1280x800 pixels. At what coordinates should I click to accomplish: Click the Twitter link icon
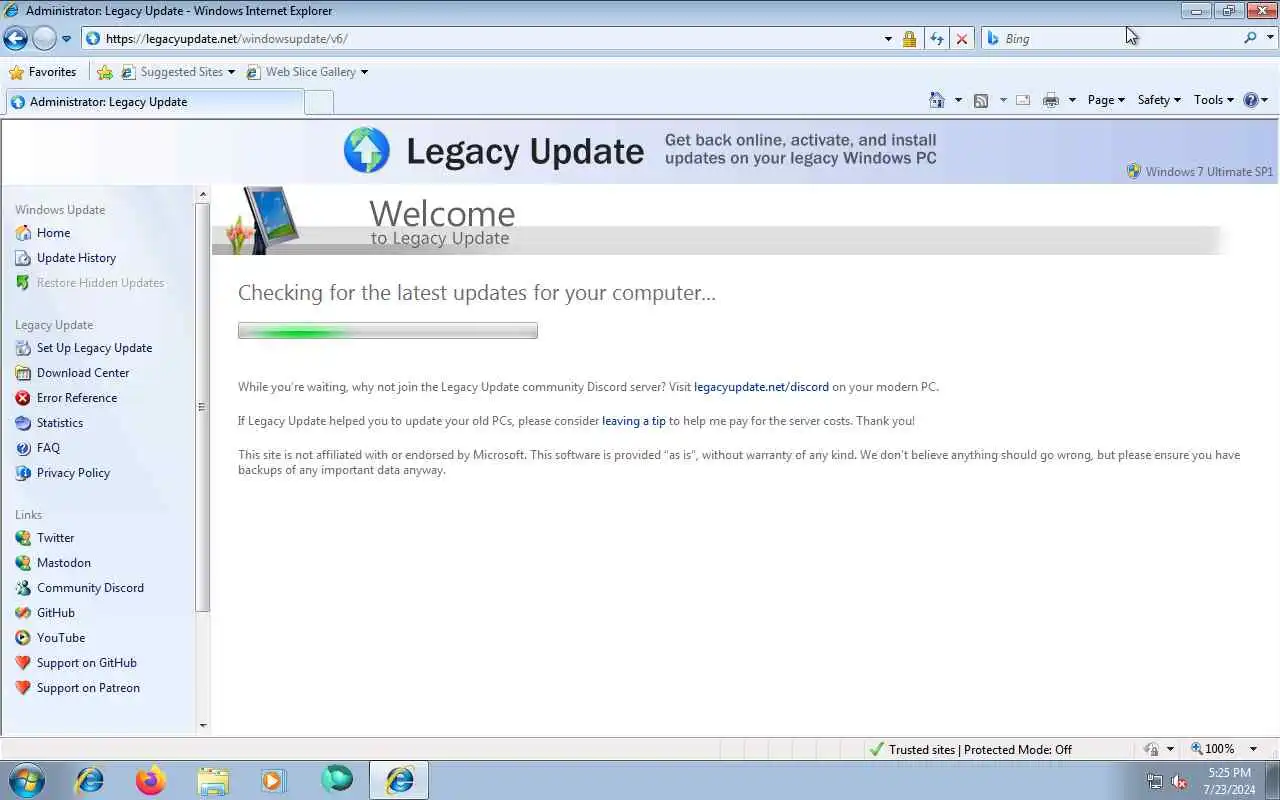[x=23, y=538]
